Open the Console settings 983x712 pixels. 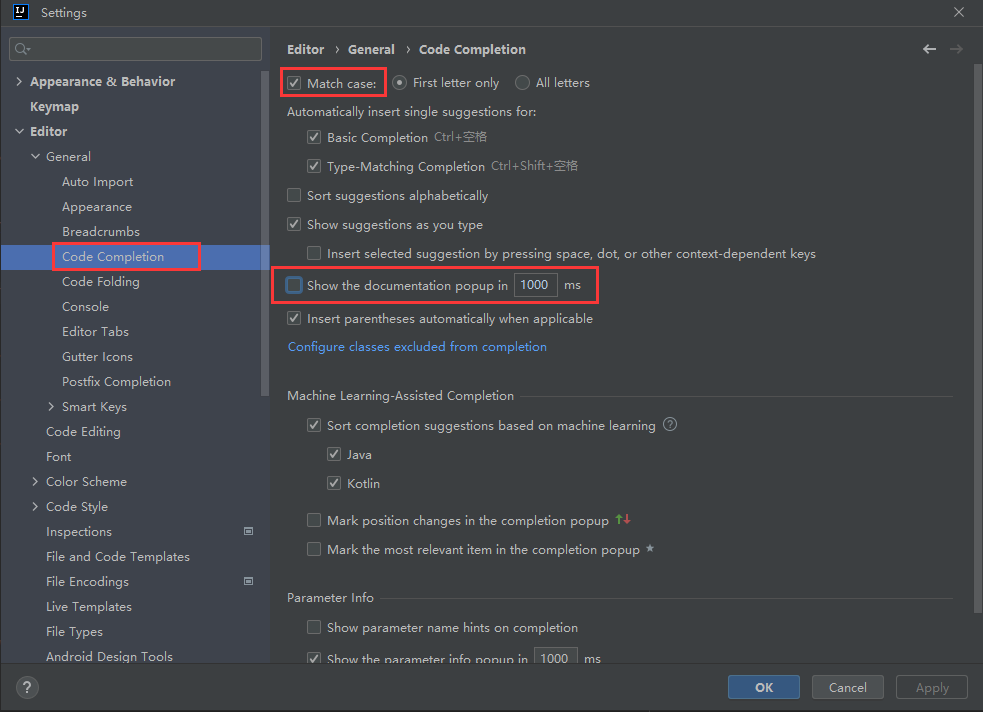(85, 306)
